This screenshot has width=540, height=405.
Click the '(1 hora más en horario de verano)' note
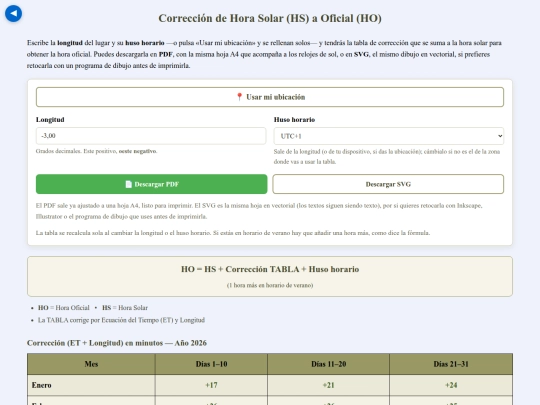point(270,285)
